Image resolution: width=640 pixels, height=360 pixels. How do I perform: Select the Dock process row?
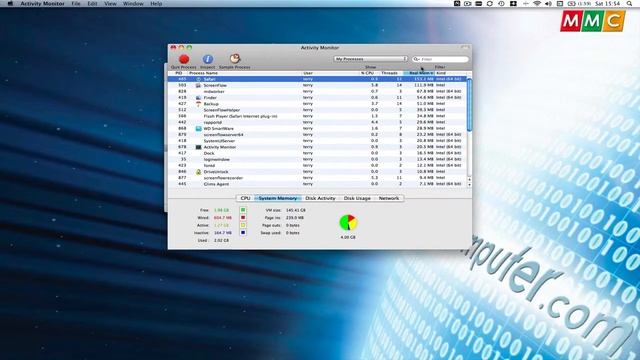[317, 153]
